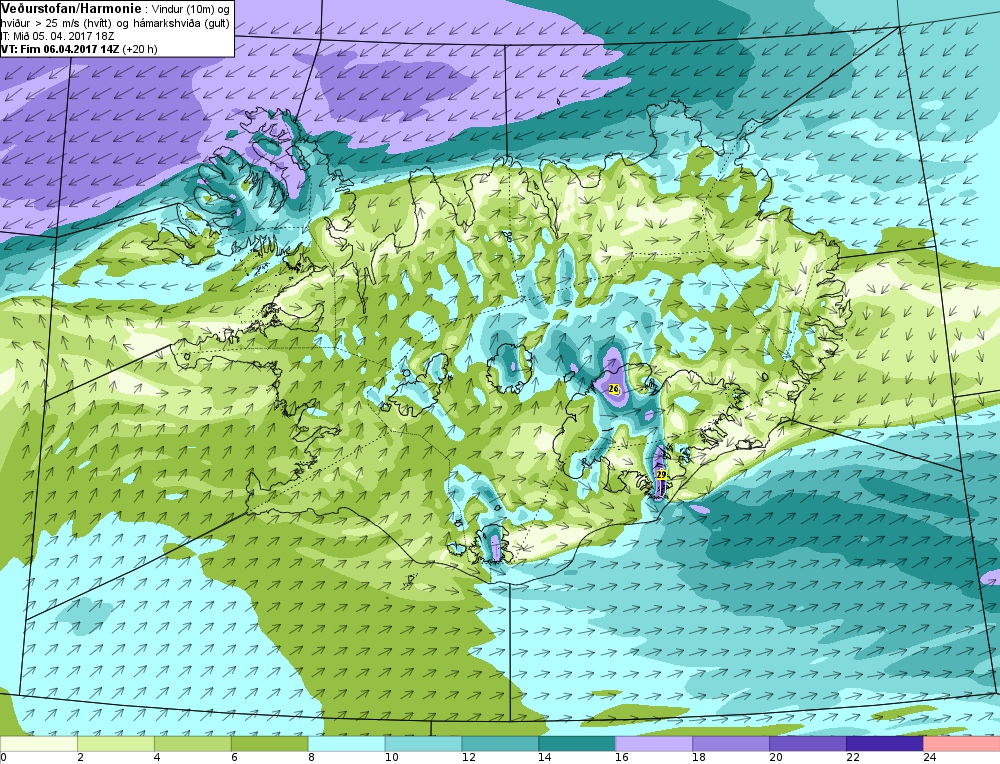1000x764 pixels.
Task: Click the 'Vindur (10m) og' caption text
Action: (x=191, y=10)
